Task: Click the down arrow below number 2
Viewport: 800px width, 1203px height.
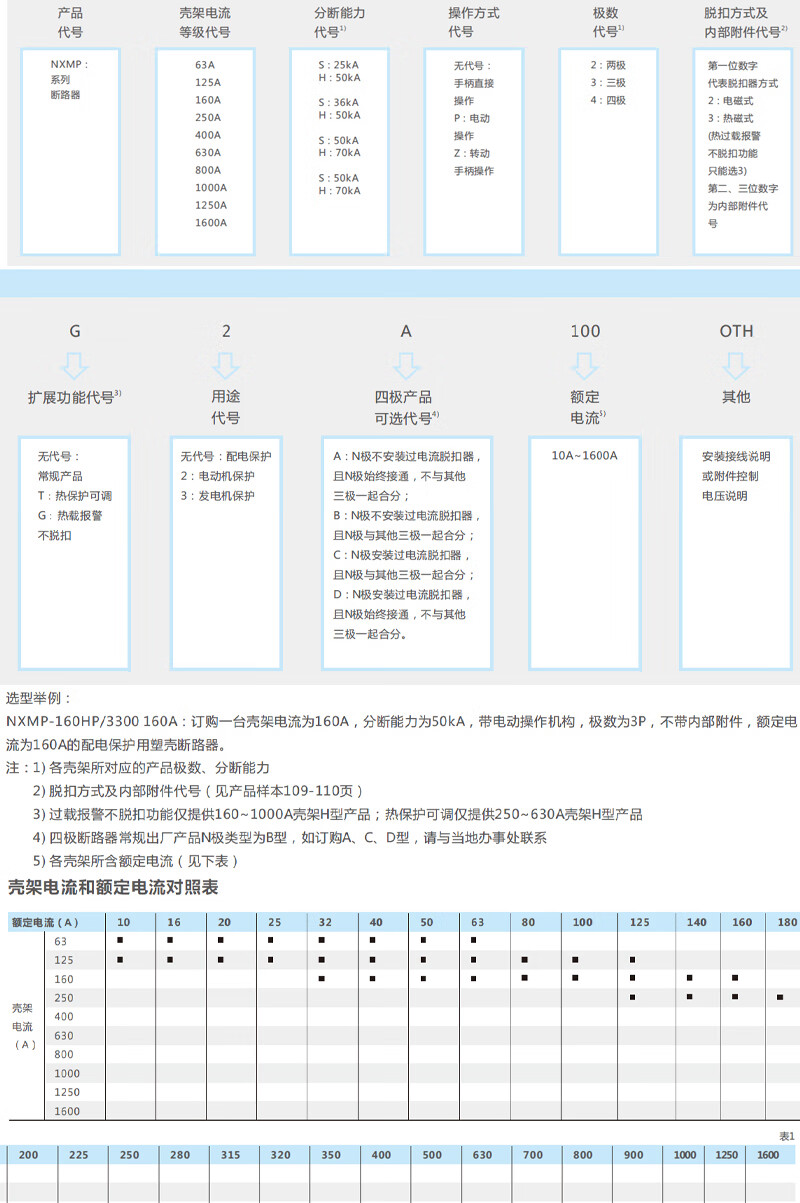Action: click(225, 362)
